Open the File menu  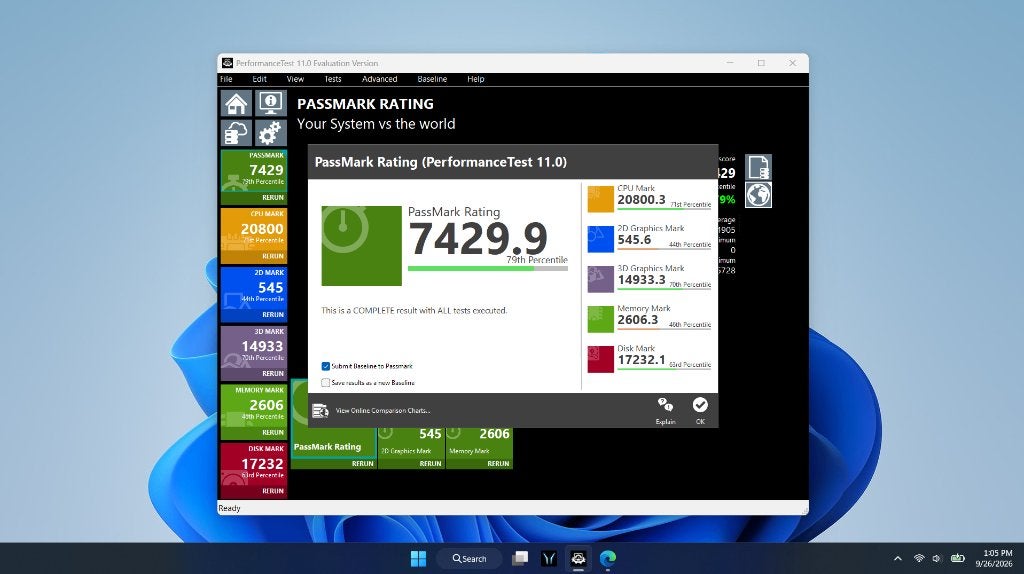pos(226,79)
